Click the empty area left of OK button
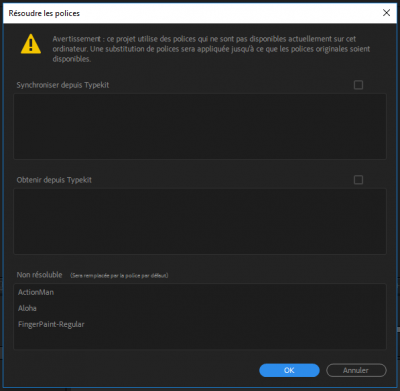400x391 pixels. coord(133,370)
